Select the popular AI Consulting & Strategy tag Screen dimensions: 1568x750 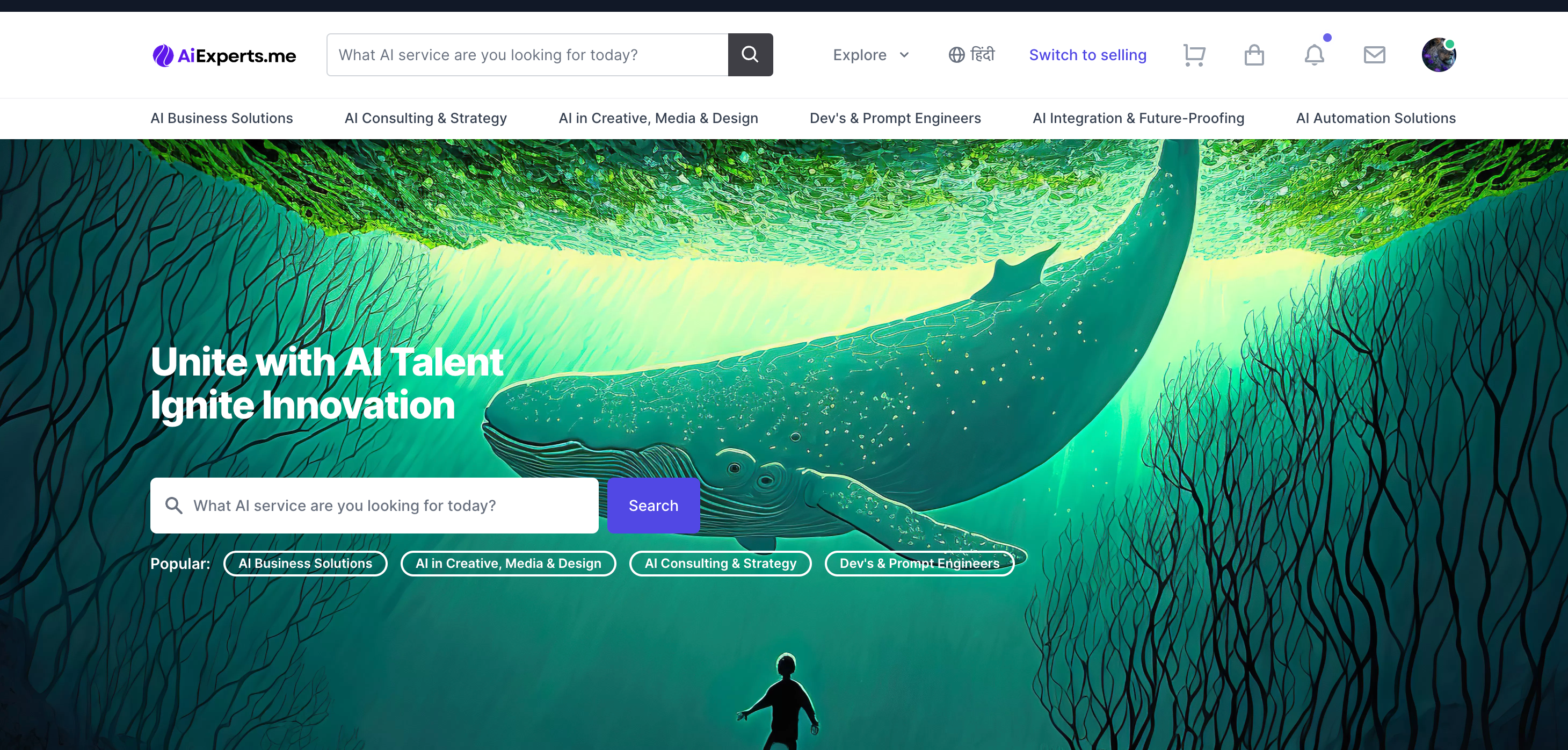coord(720,563)
